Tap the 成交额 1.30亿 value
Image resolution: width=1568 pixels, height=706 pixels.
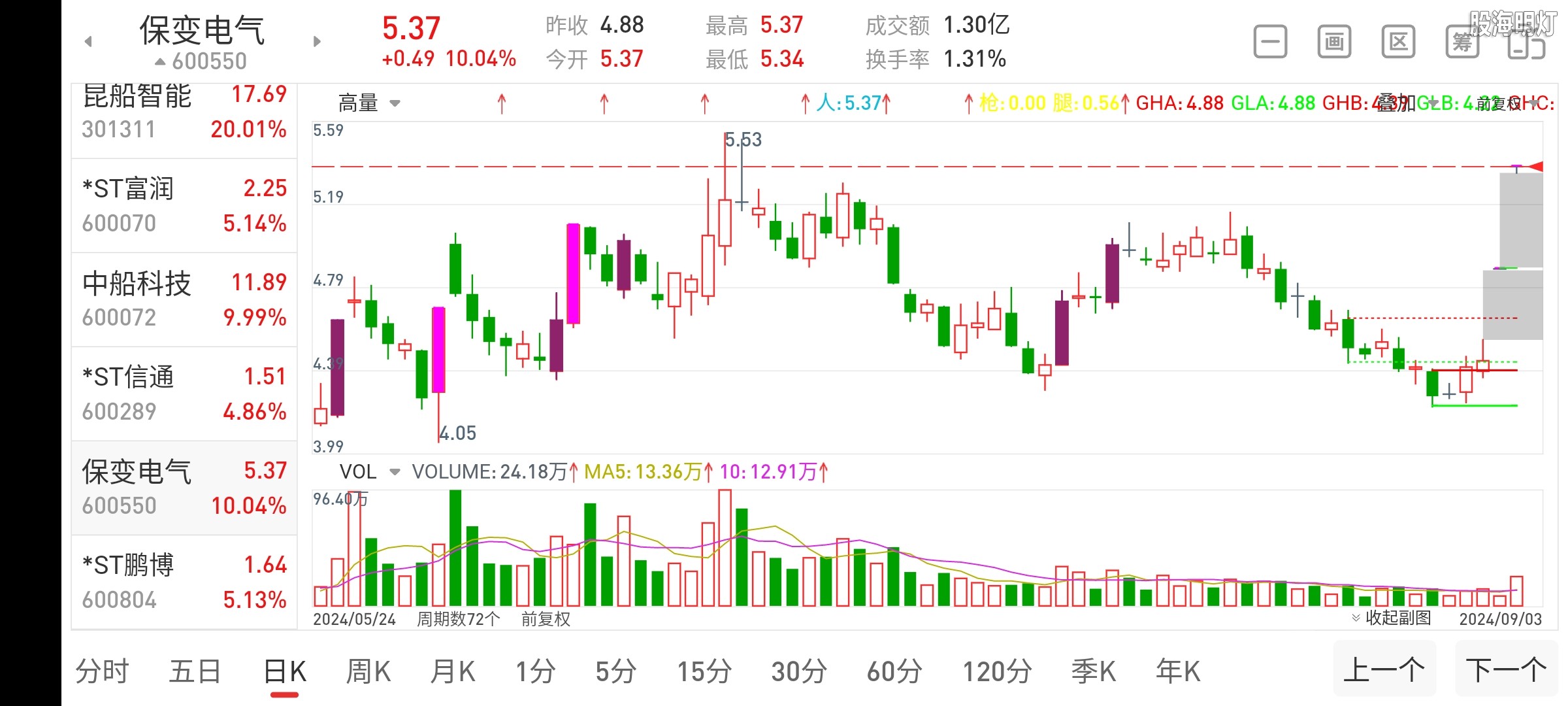pos(976,25)
